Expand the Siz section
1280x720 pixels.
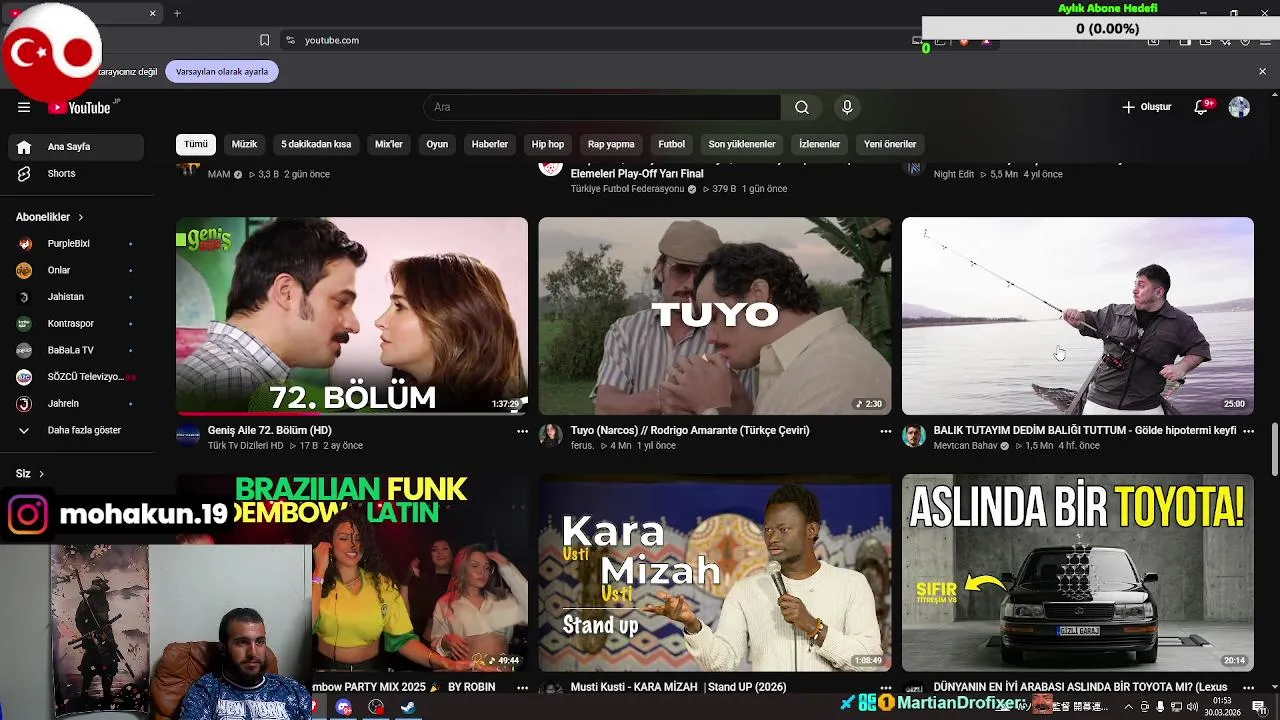coord(30,473)
